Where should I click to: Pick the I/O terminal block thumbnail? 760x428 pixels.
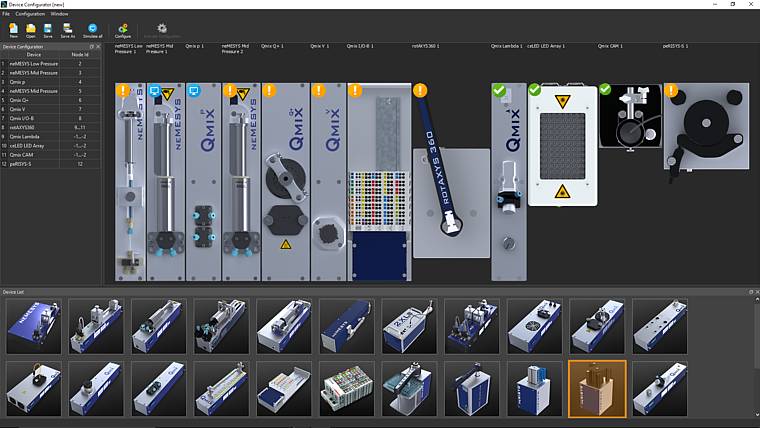point(347,389)
